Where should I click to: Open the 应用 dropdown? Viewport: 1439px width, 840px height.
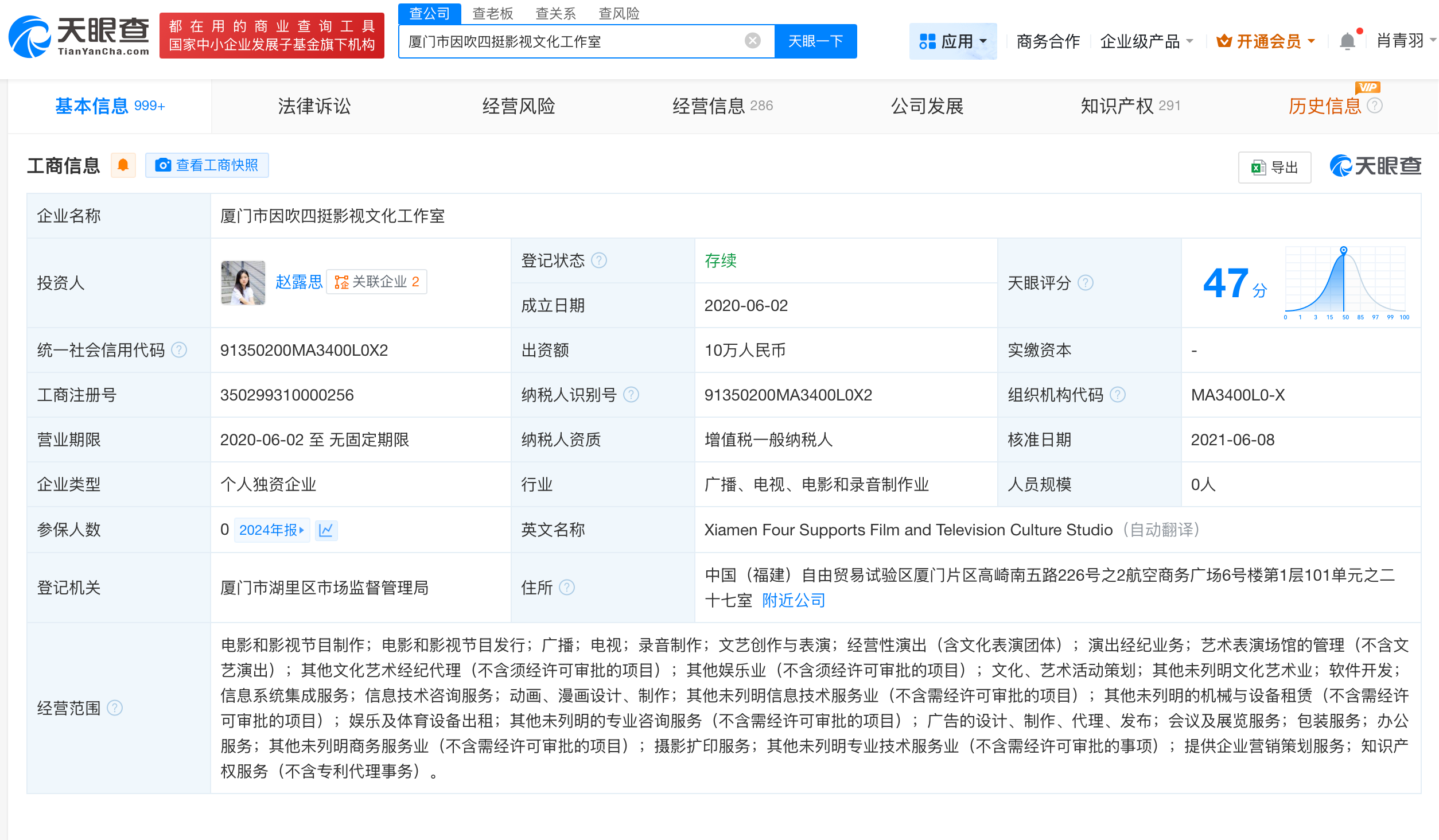(x=953, y=40)
